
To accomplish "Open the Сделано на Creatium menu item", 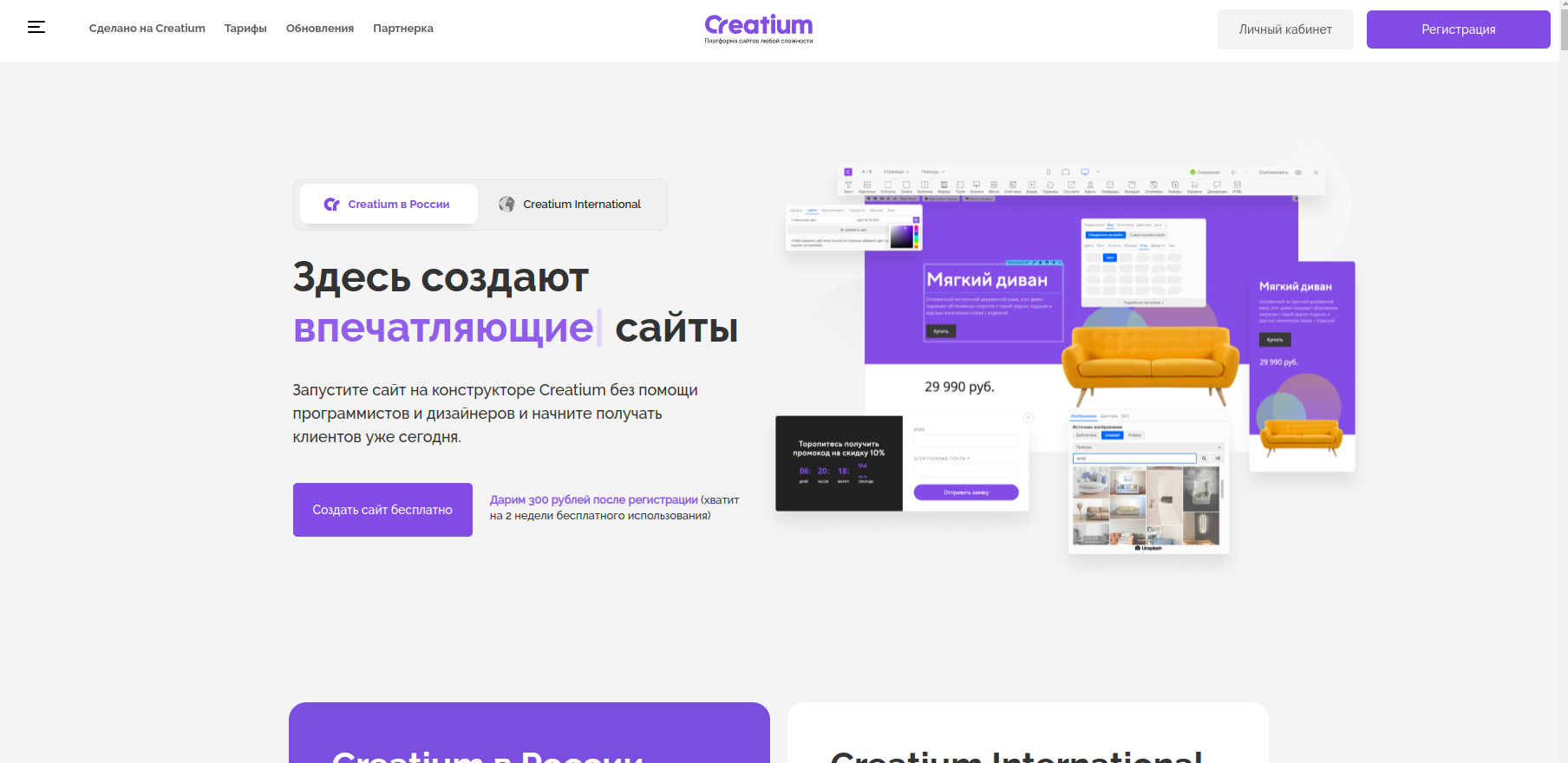I will (147, 29).
